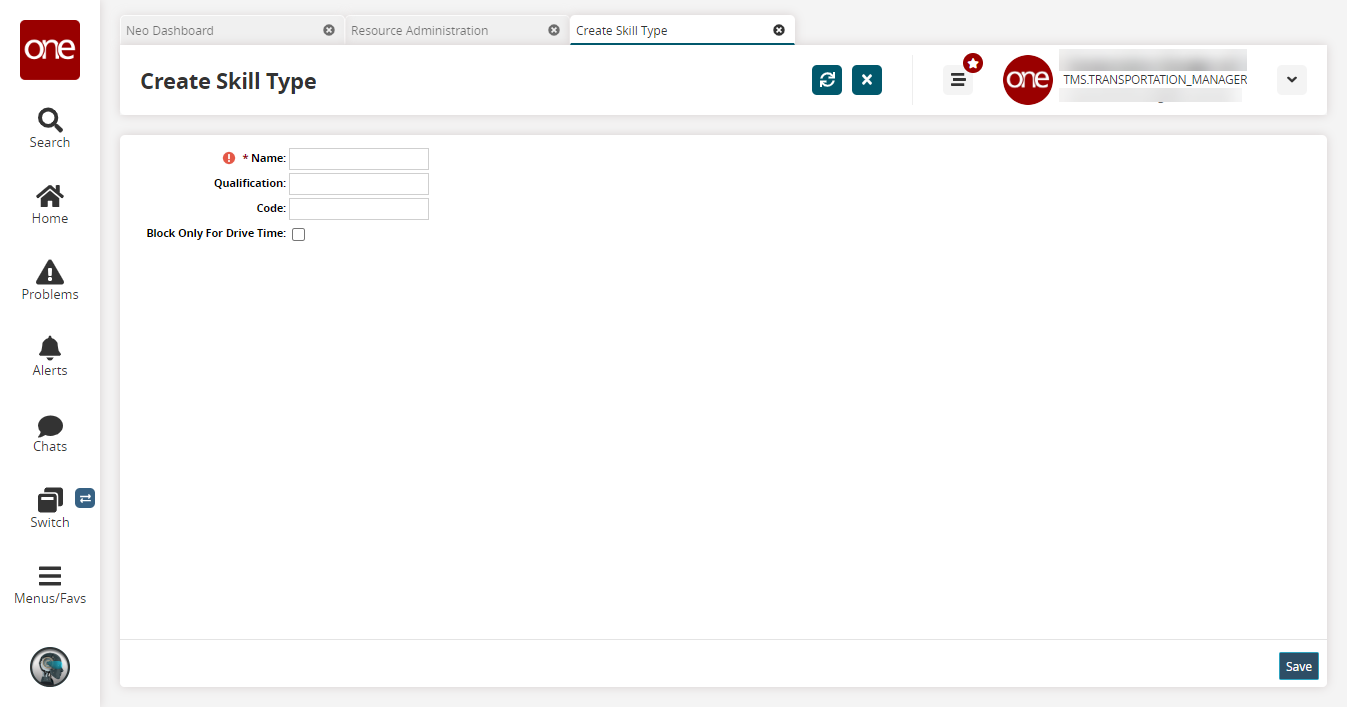The image size is (1347, 707).
Task: Enable Block Only For Drive Time checkbox
Action: [298, 234]
